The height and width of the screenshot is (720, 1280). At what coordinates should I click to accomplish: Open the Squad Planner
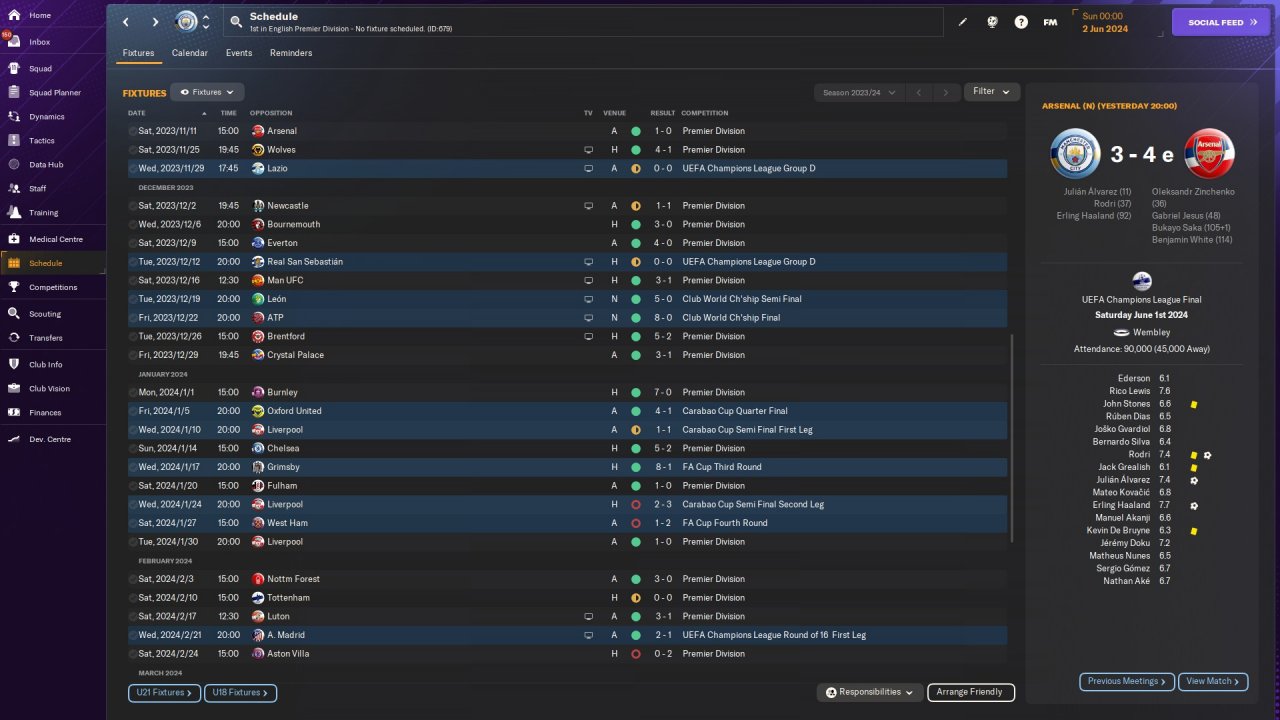54,93
